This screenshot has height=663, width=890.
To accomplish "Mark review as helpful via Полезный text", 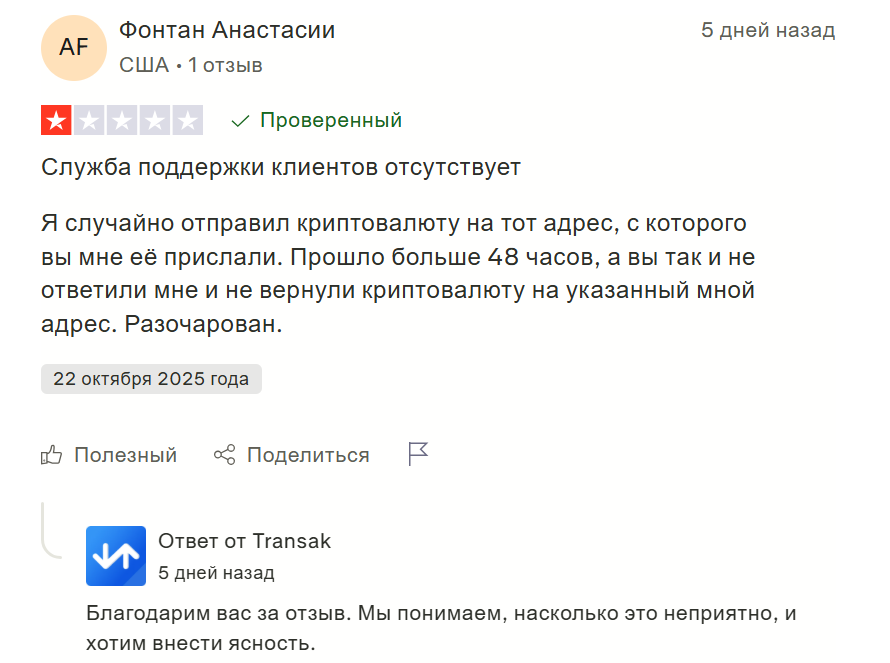I will [x=125, y=455].
